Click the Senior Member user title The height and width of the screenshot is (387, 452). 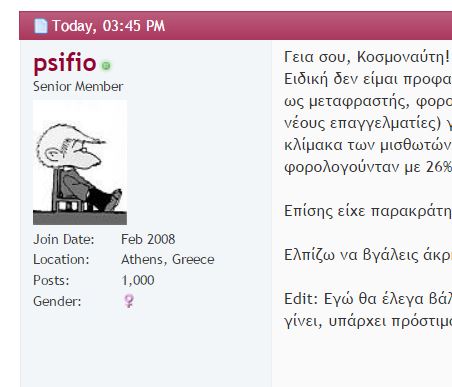(78, 87)
